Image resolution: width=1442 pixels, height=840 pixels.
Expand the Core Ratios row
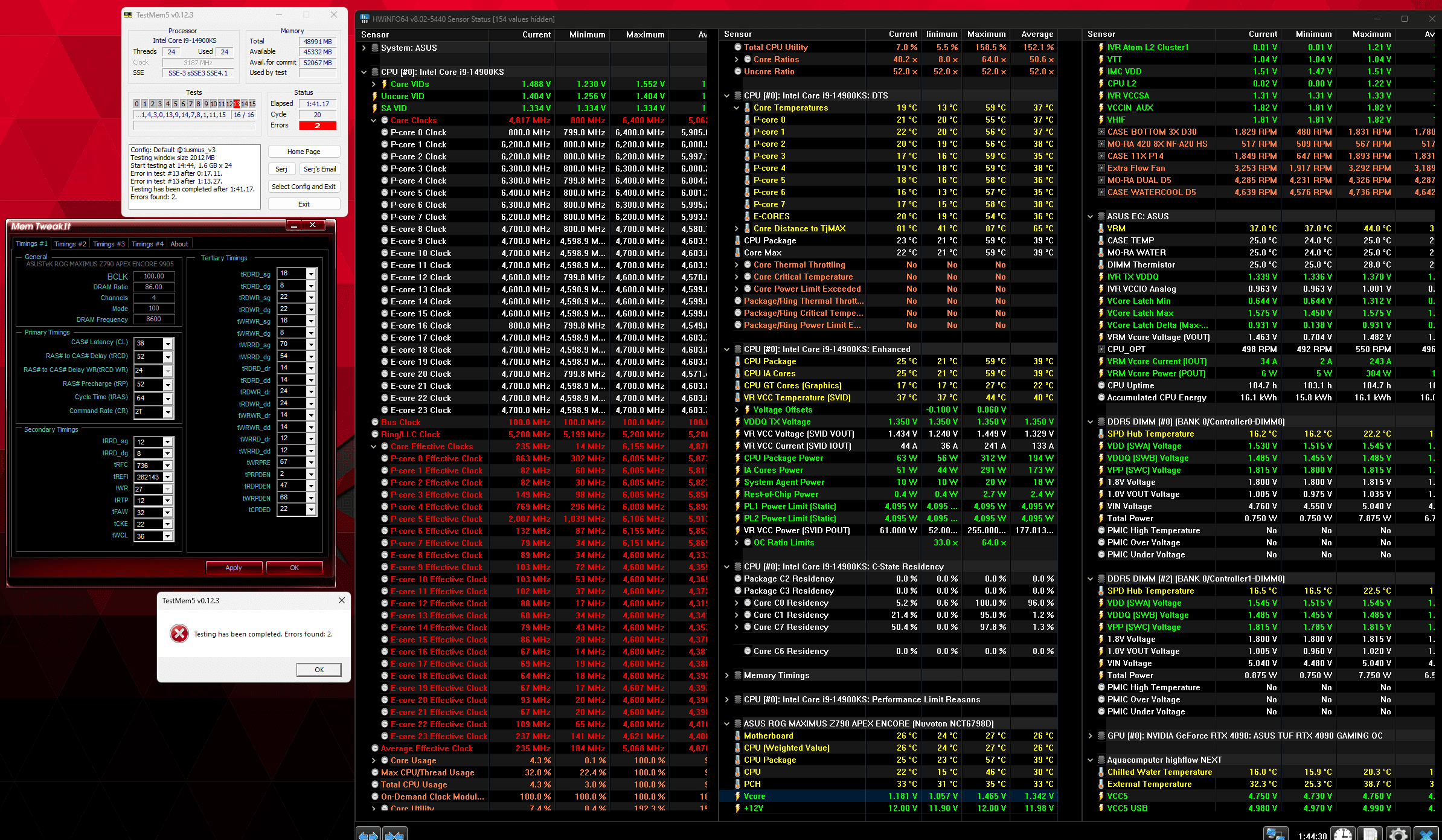pos(737,59)
